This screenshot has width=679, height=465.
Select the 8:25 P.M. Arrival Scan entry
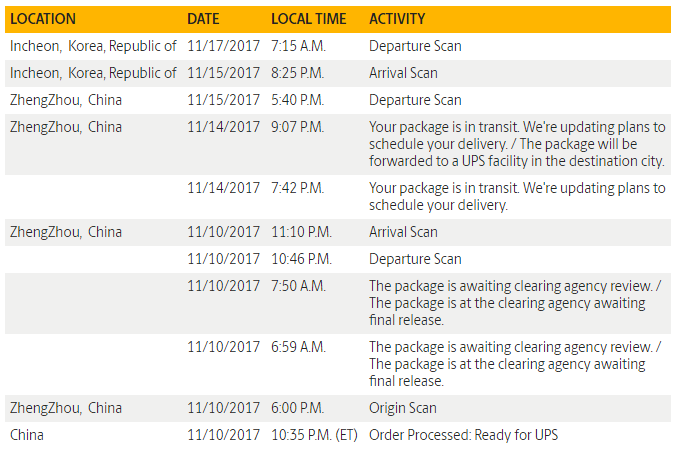click(x=403, y=73)
